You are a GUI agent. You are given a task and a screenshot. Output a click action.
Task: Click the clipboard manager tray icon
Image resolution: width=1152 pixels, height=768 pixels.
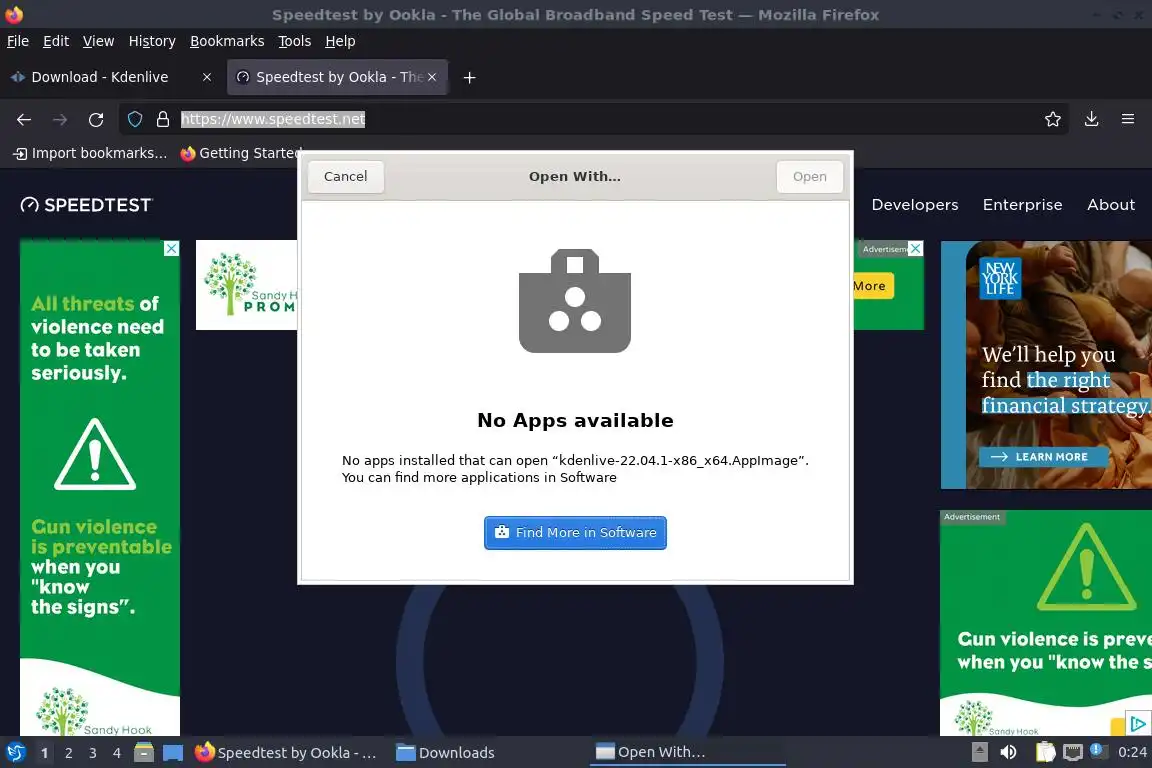pos(1045,752)
